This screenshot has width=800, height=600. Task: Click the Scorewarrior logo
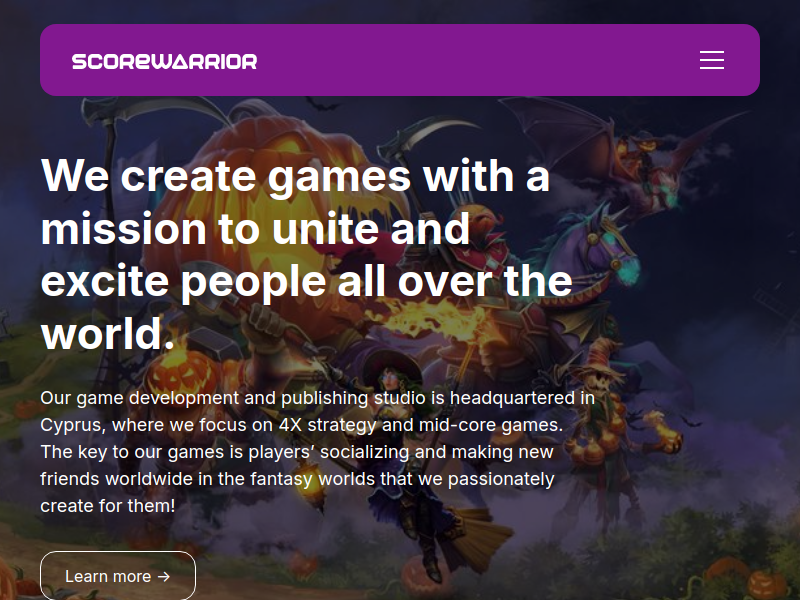[x=164, y=61]
